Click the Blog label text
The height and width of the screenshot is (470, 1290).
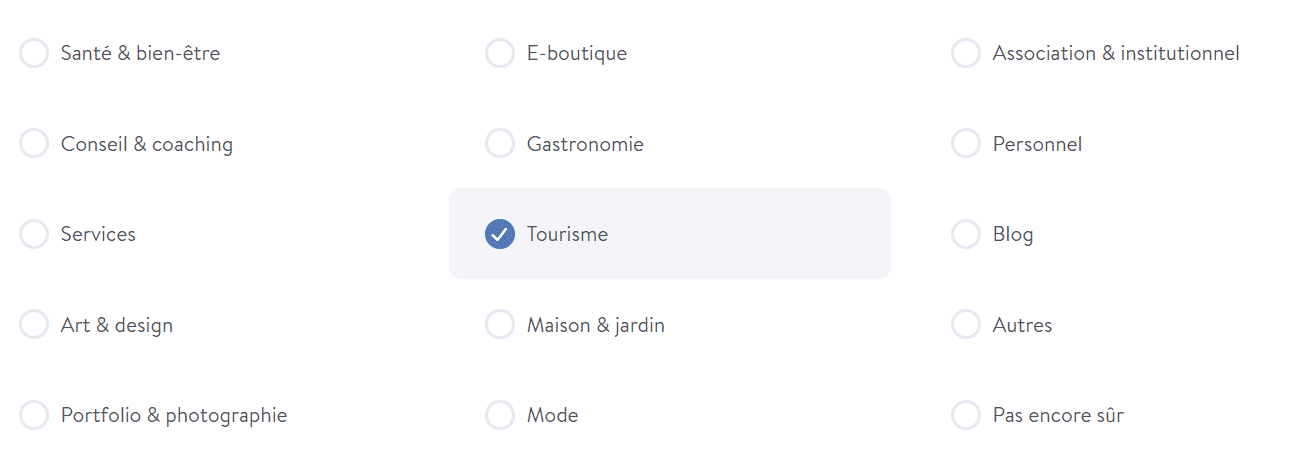click(1013, 234)
